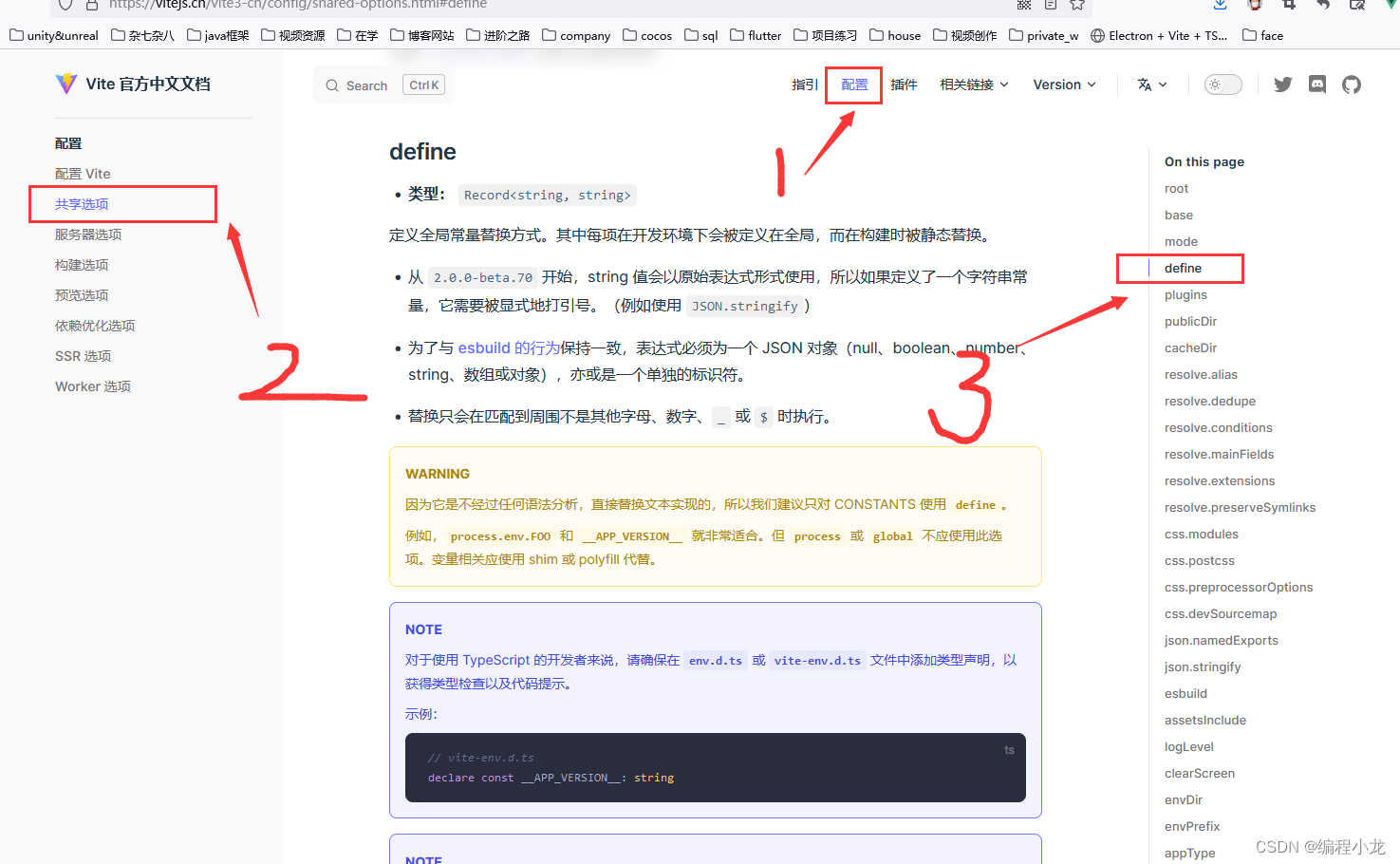1400x864 pixels.
Task: Open 依赖优化选项 in the sidebar
Action: pos(95,326)
